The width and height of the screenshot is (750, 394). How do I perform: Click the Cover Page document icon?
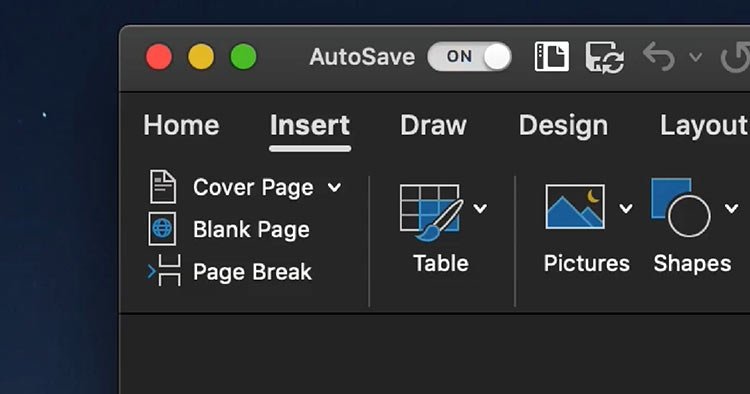[x=163, y=186]
